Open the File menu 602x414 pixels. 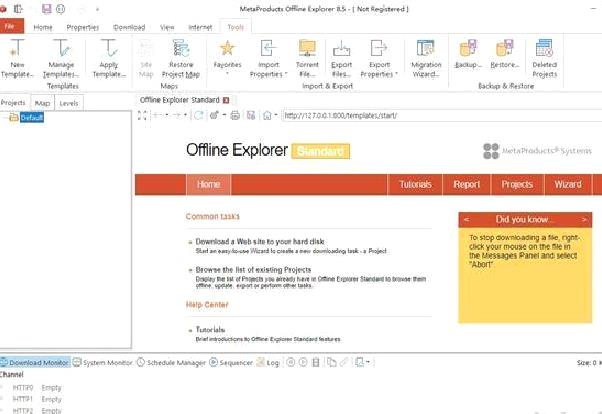(x=11, y=26)
